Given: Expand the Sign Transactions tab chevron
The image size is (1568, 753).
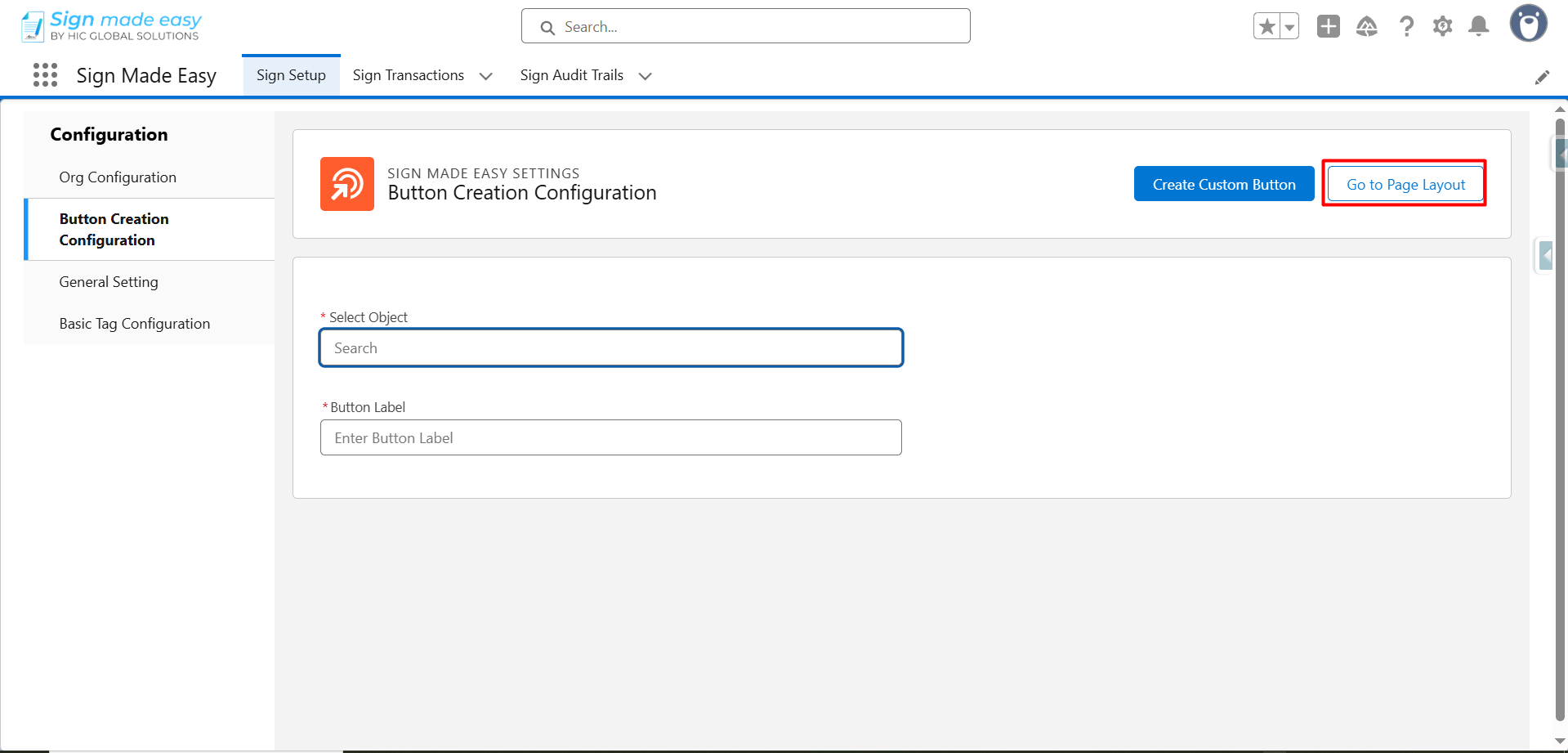Looking at the screenshot, I should 486,76.
